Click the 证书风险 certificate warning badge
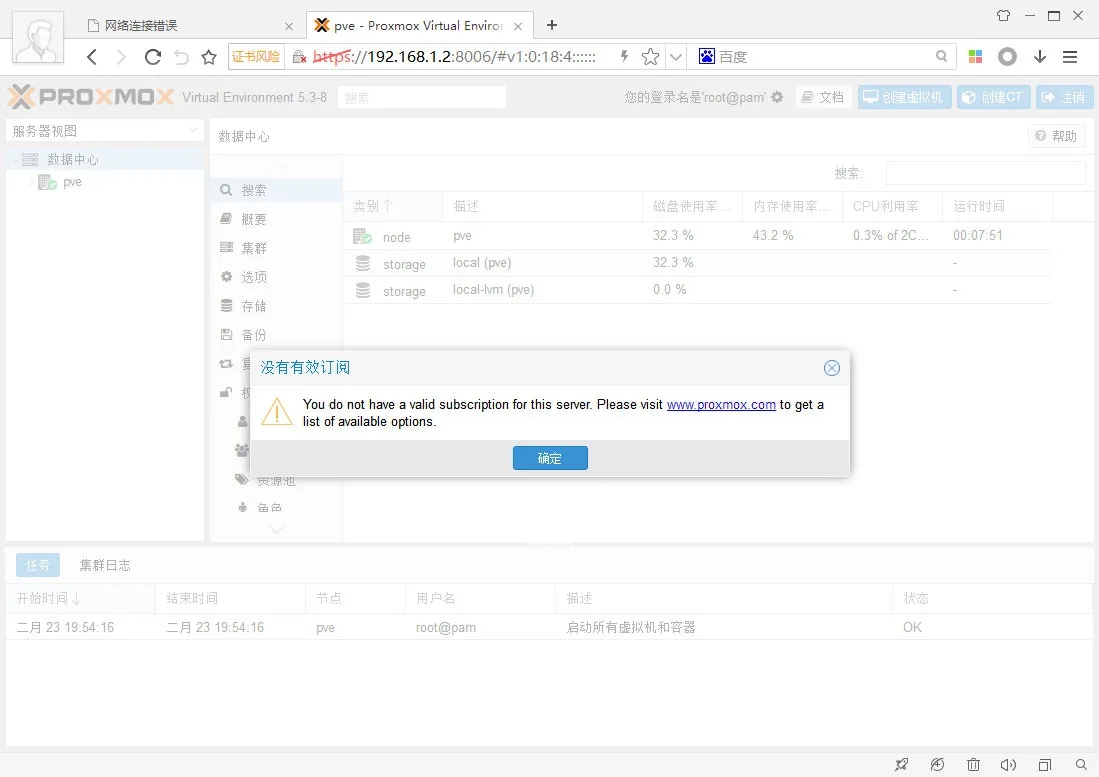The height and width of the screenshot is (777, 1099). 257,57
